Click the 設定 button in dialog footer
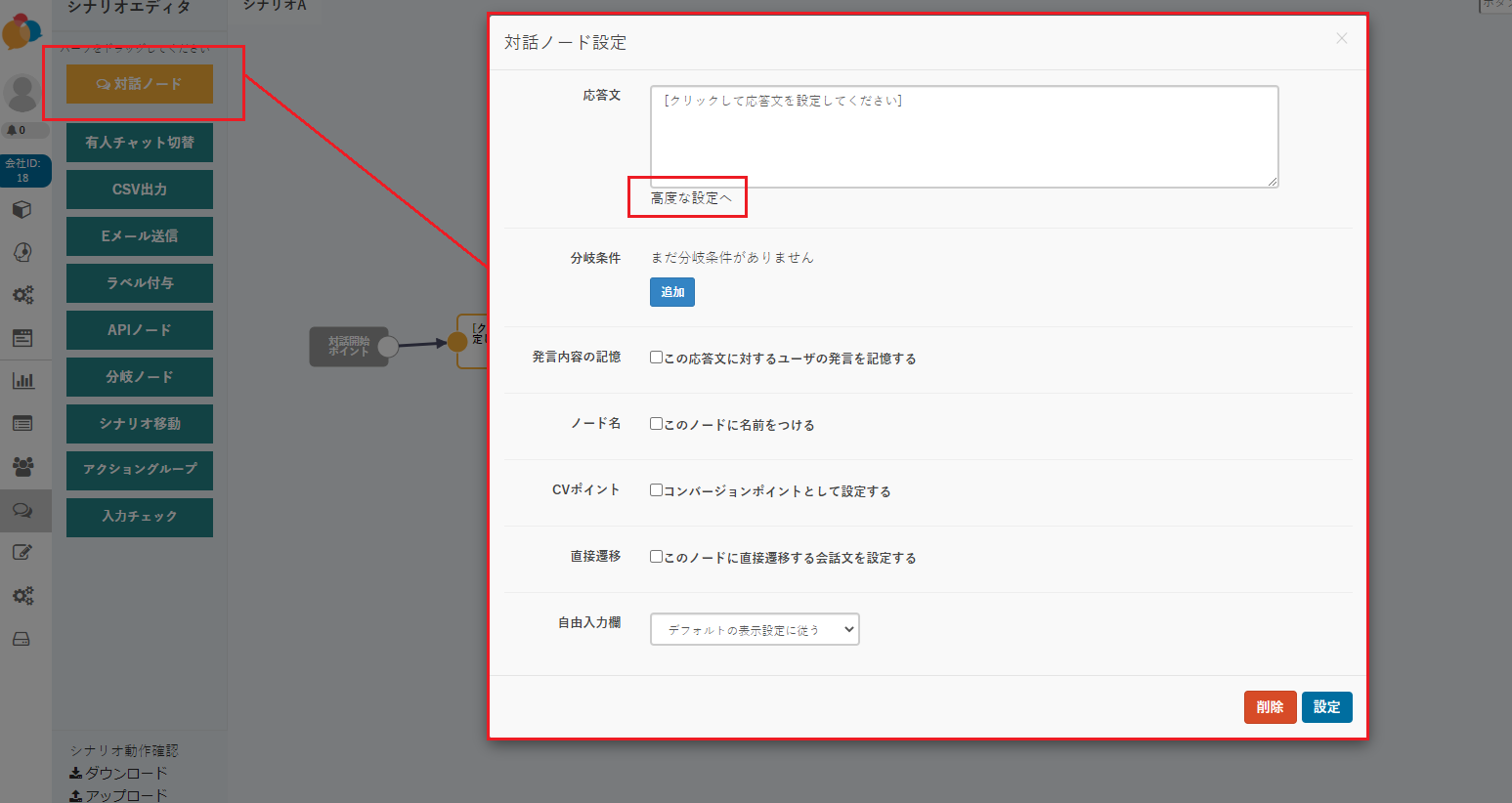The height and width of the screenshot is (803, 1512). 1326,706
